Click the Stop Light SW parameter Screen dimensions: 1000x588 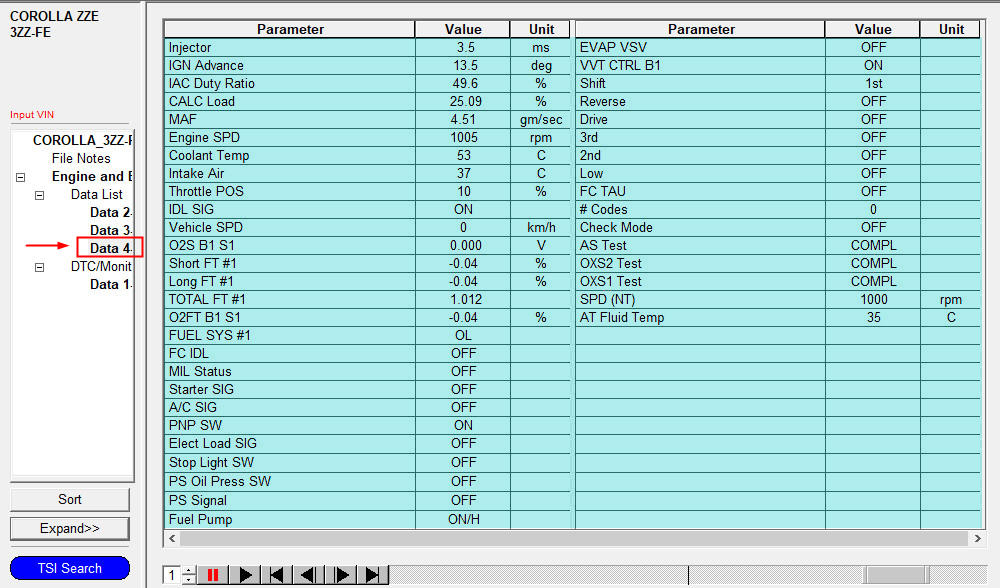[x=290, y=462]
